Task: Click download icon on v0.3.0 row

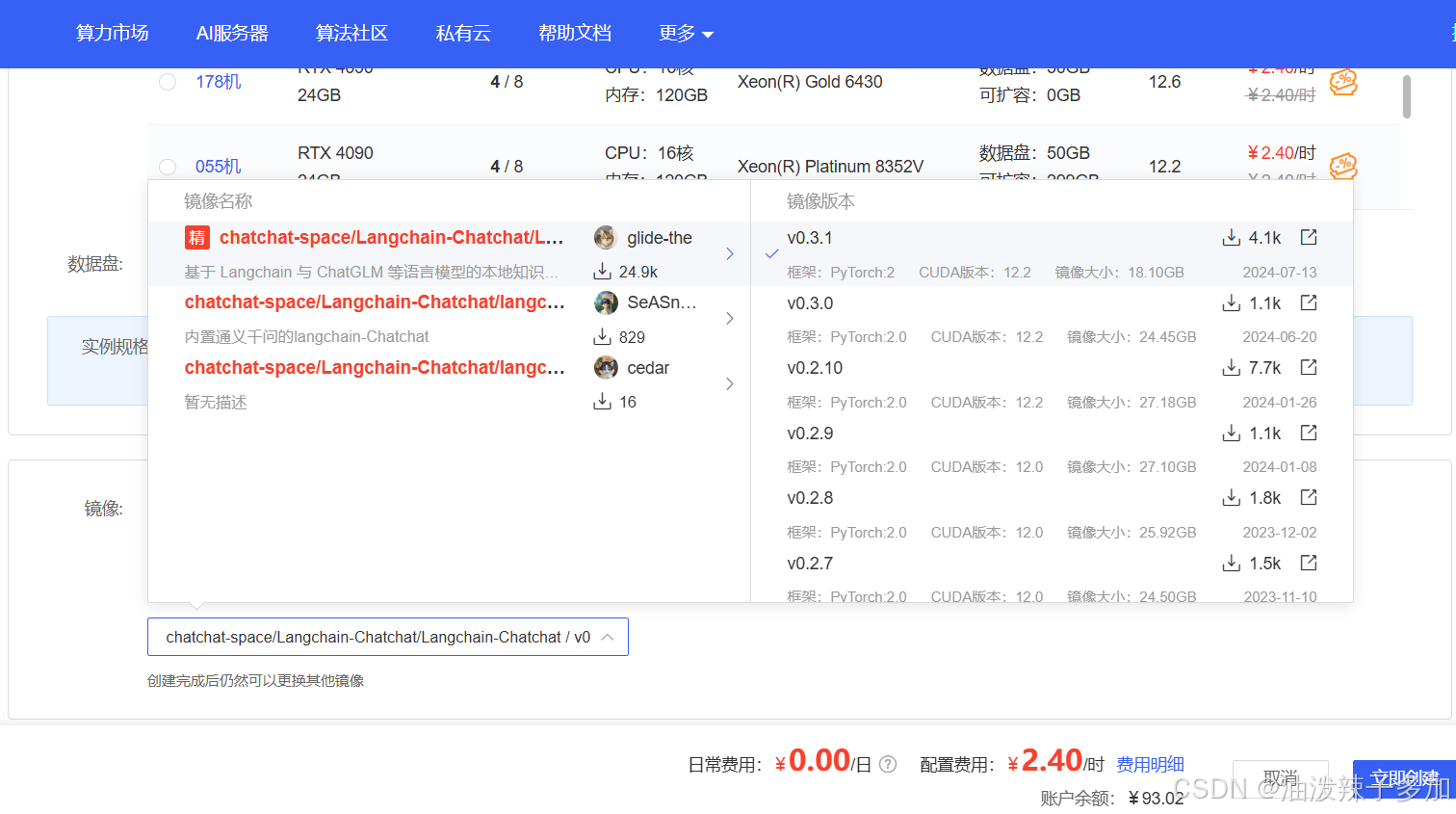Action: [1231, 303]
